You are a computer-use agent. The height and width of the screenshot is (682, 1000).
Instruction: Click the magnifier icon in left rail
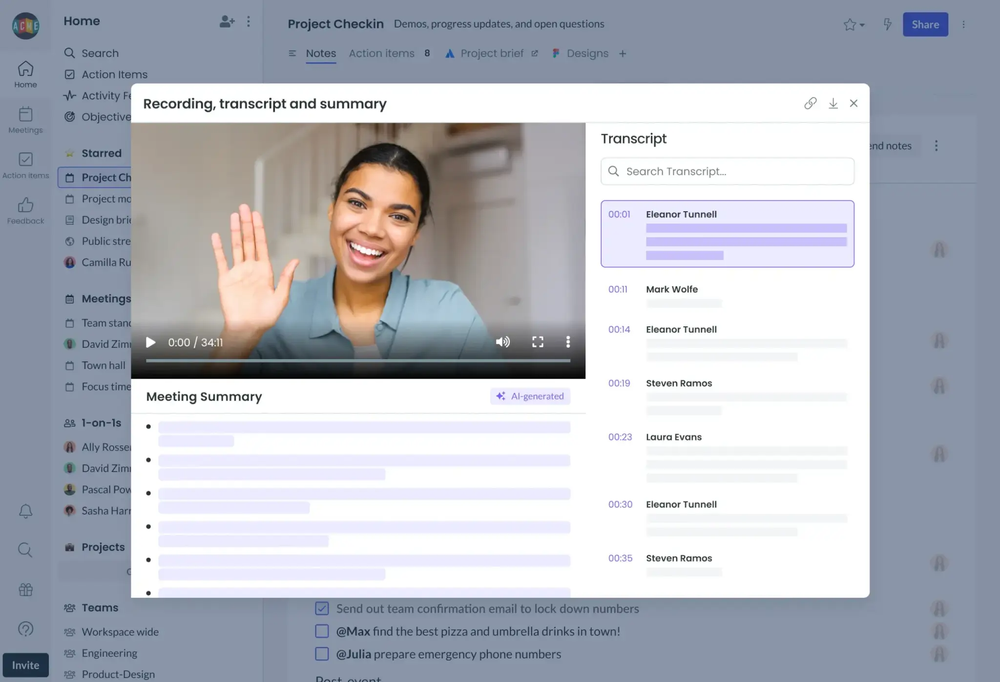pos(26,550)
